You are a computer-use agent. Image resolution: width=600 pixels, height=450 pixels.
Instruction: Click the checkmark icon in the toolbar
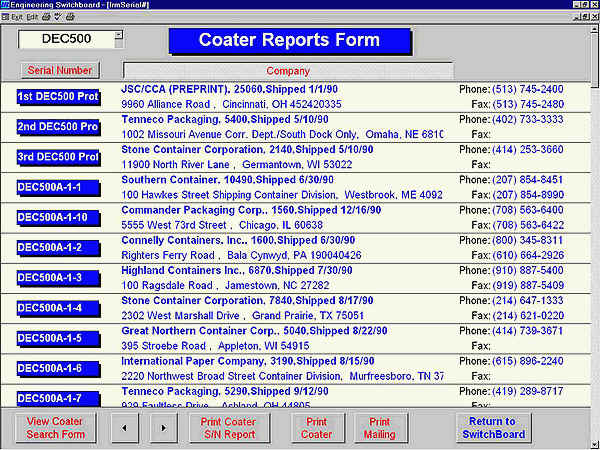click(58, 17)
